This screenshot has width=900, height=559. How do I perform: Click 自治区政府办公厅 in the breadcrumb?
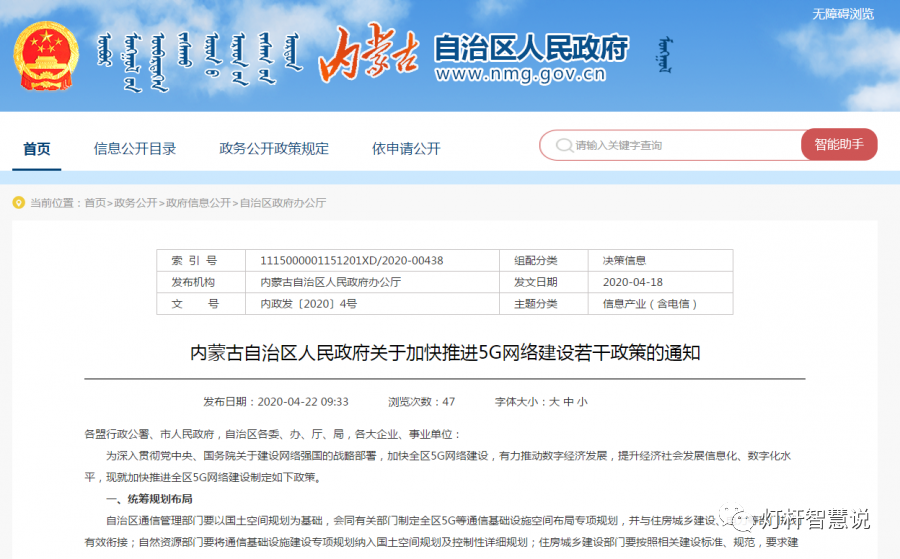click(x=282, y=203)
